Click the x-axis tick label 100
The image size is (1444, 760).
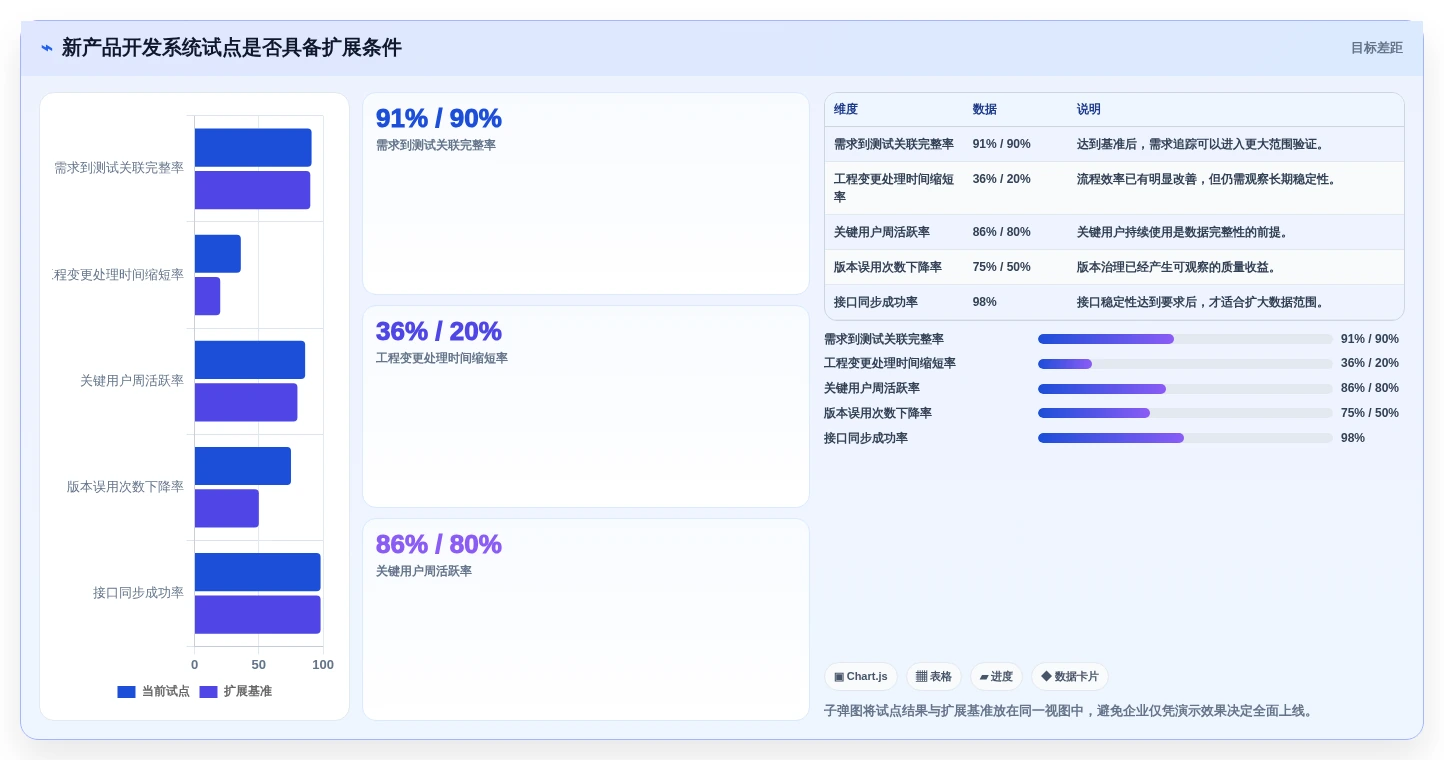pos(323,665)
